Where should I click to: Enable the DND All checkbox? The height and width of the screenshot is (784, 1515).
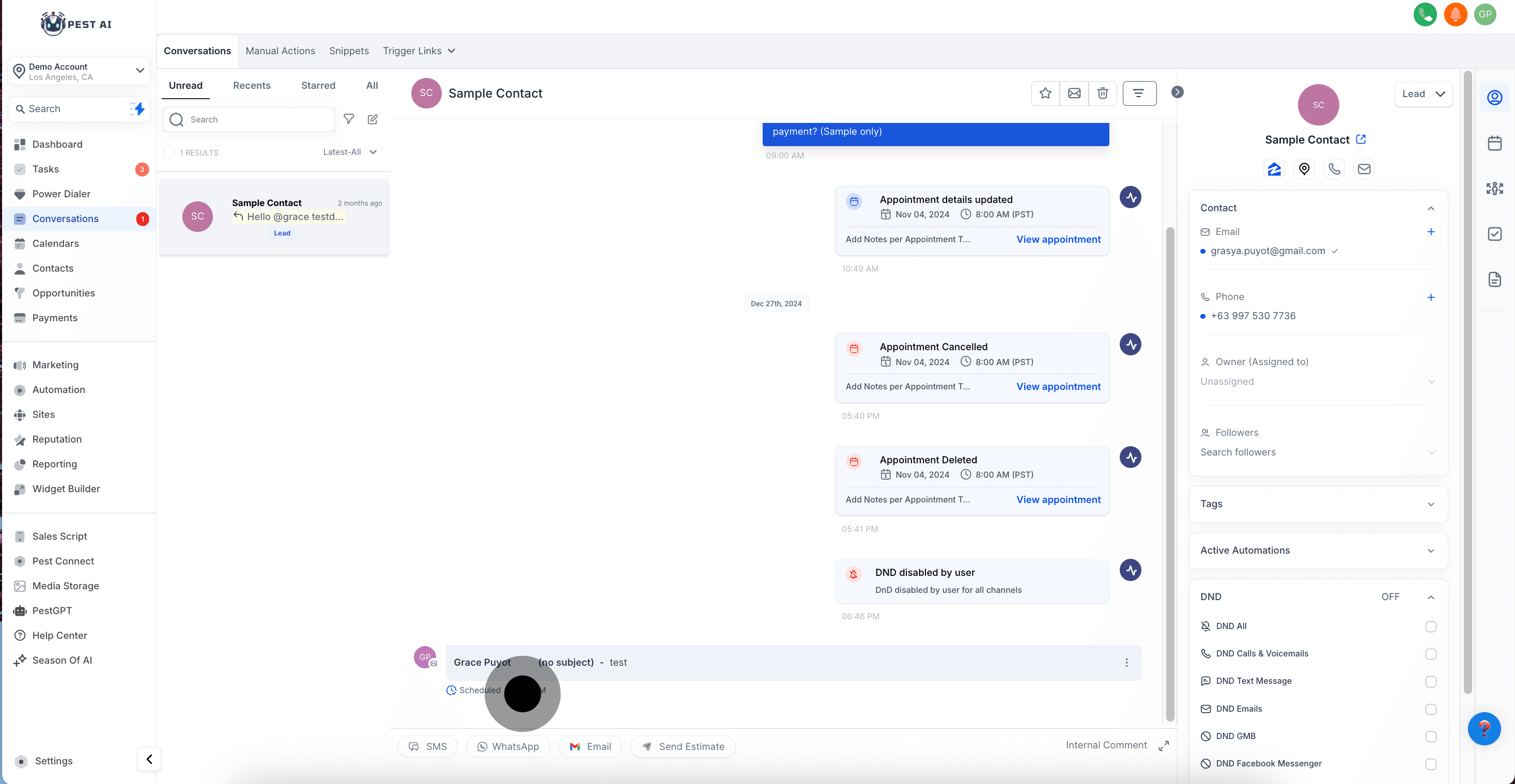1430,626
